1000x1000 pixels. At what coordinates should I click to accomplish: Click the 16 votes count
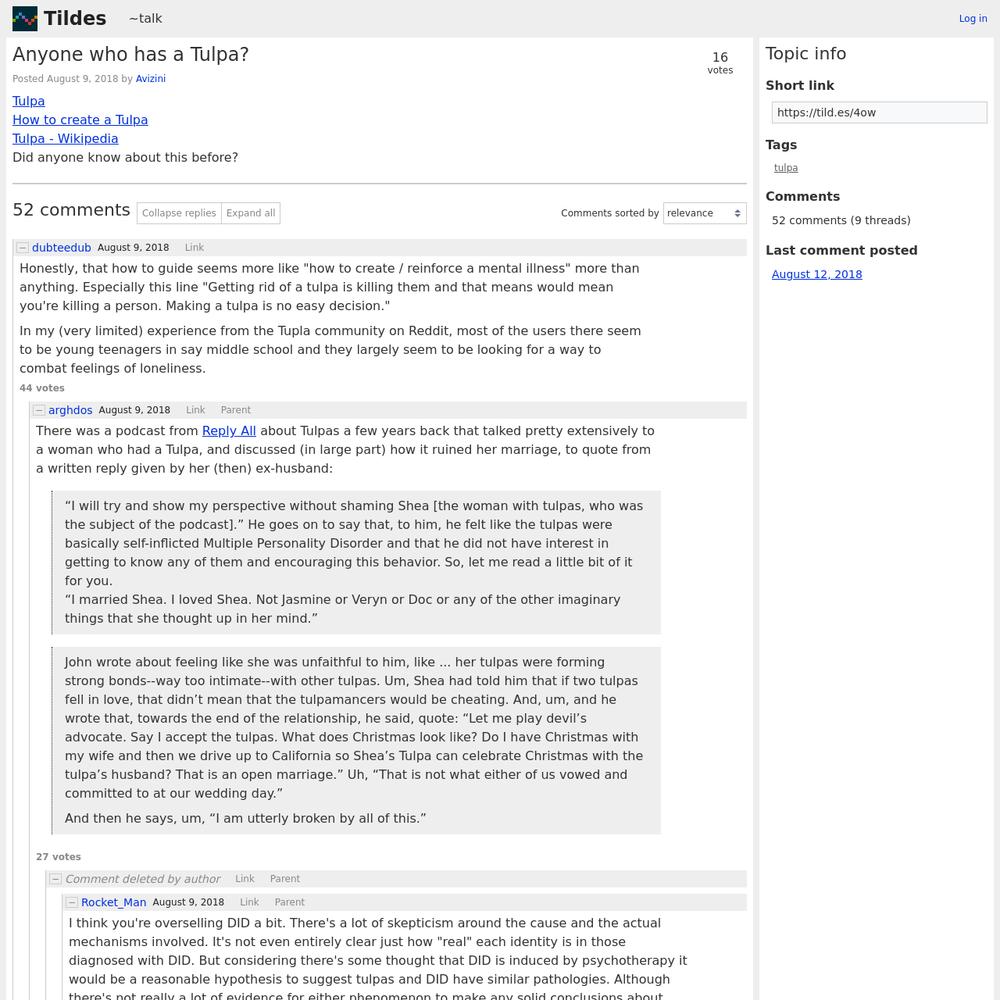coord(720,62)
